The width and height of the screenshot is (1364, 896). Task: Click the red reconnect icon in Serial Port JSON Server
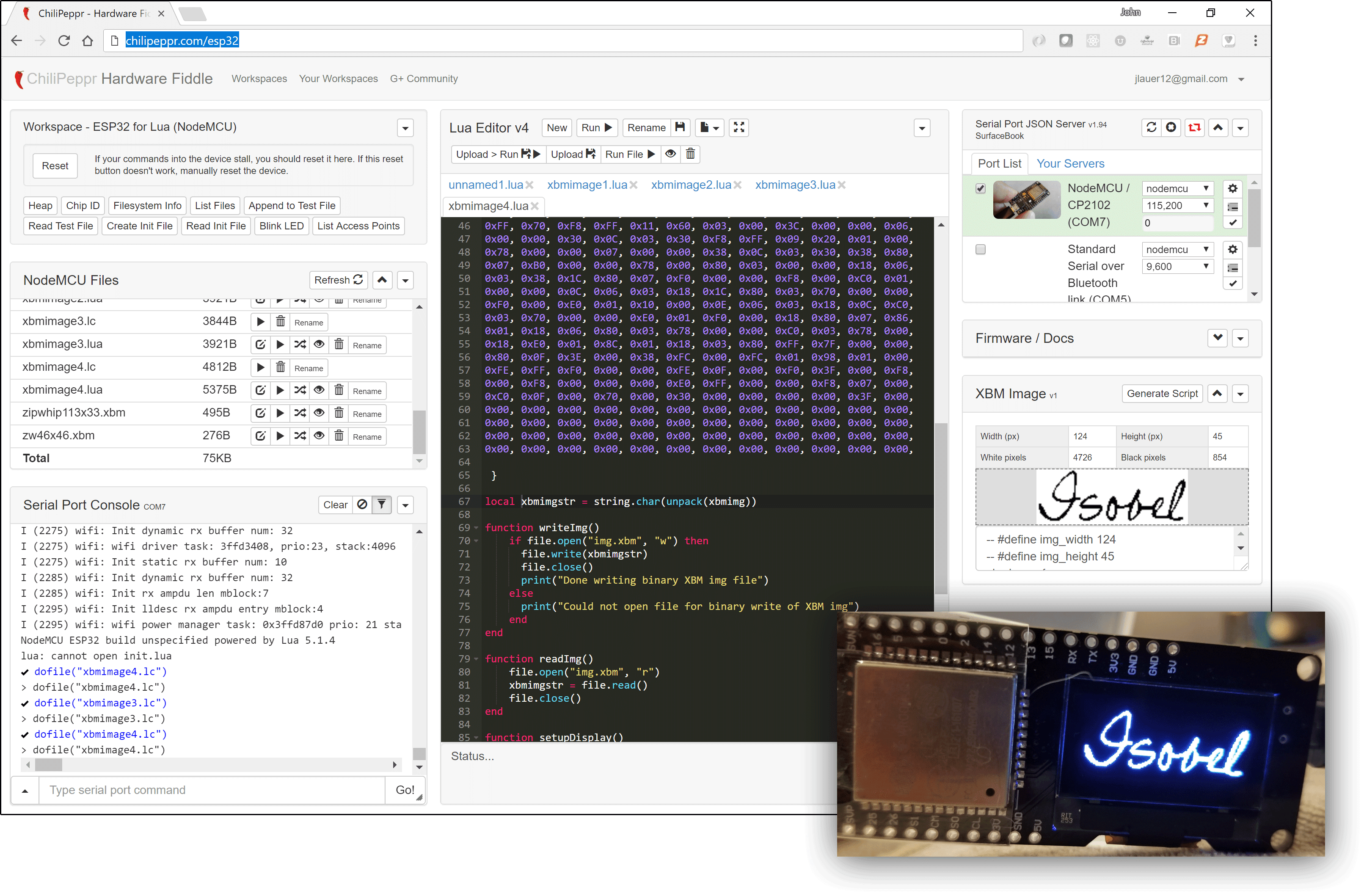pos(1194,127)
